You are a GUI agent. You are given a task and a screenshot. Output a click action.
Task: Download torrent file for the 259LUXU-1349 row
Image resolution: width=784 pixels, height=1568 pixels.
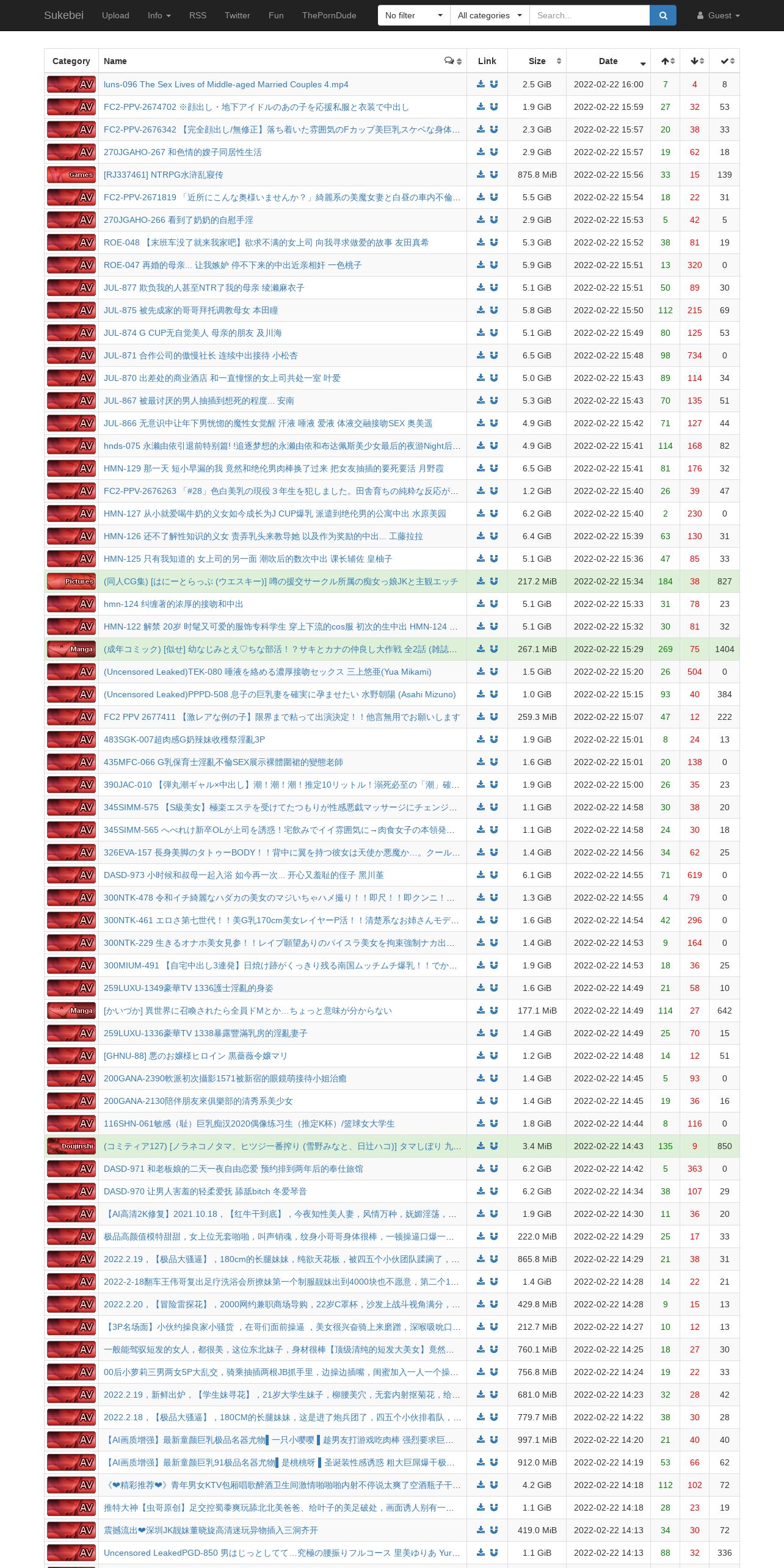pyautogui.click(x=481, y=988)
